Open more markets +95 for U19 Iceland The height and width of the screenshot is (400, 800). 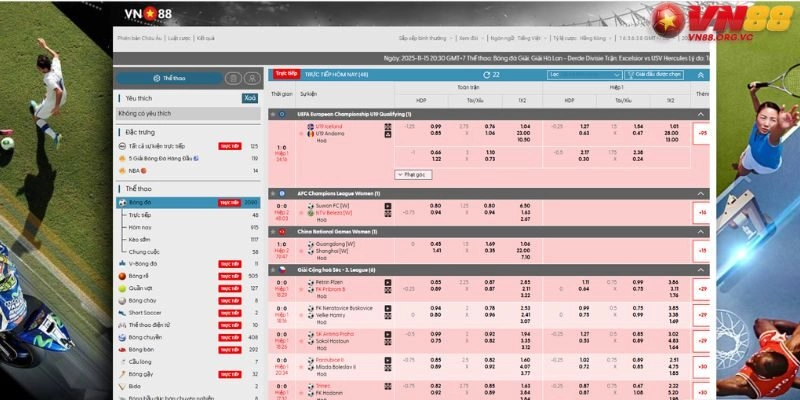[x=702, y=133]
